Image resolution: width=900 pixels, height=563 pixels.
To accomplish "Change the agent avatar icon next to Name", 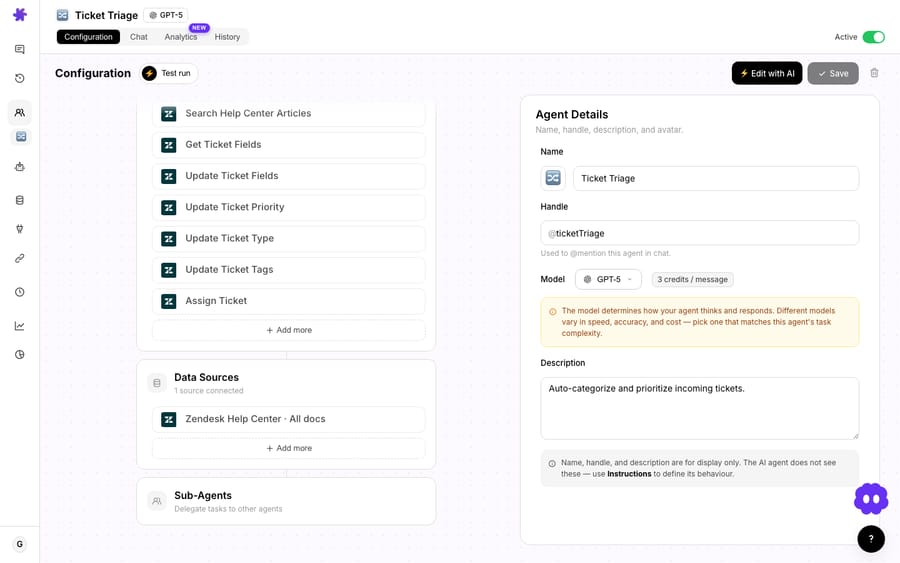I will (553, 178).
